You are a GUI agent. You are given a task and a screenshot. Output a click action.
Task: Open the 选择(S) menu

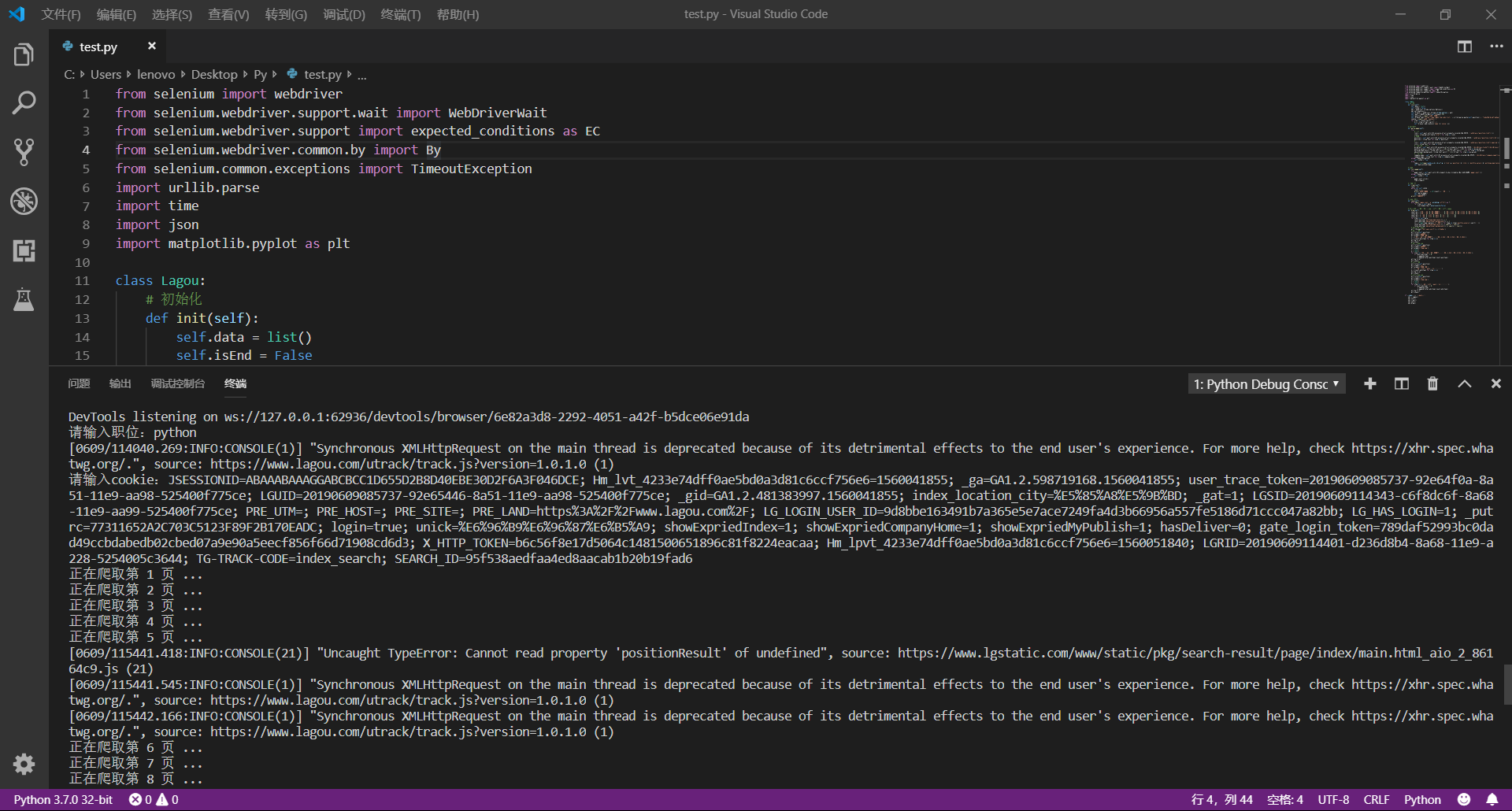(x=172, y=14)
